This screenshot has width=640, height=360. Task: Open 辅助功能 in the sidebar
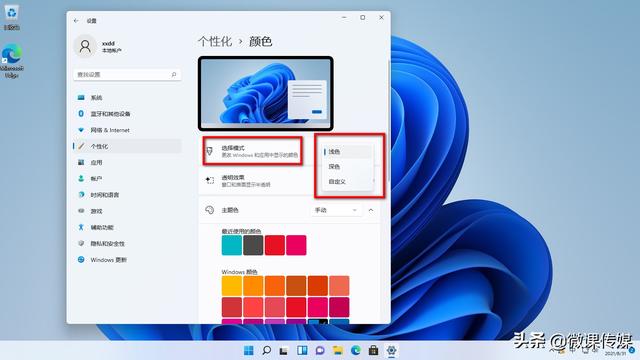coord(127,227)
